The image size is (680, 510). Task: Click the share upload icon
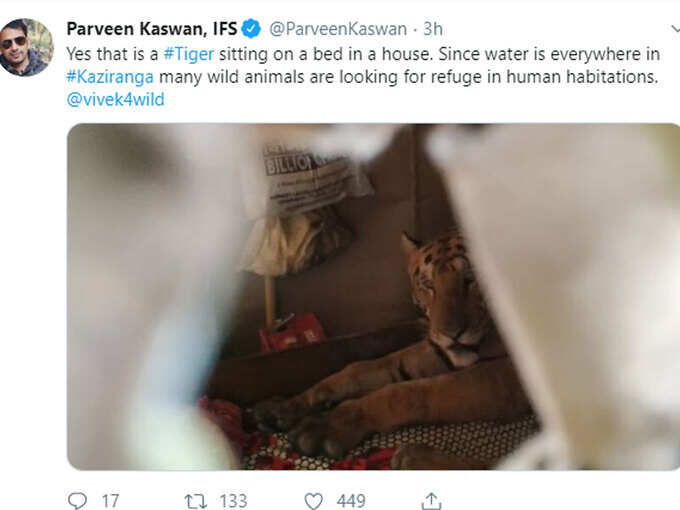point(431,500)
